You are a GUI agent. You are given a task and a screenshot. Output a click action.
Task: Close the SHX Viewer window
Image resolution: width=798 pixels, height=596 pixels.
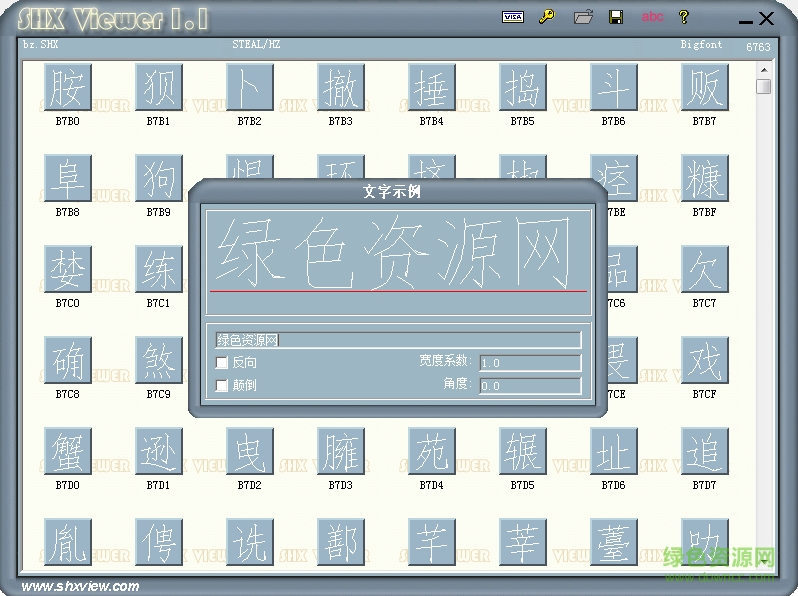tap(766, 19)
